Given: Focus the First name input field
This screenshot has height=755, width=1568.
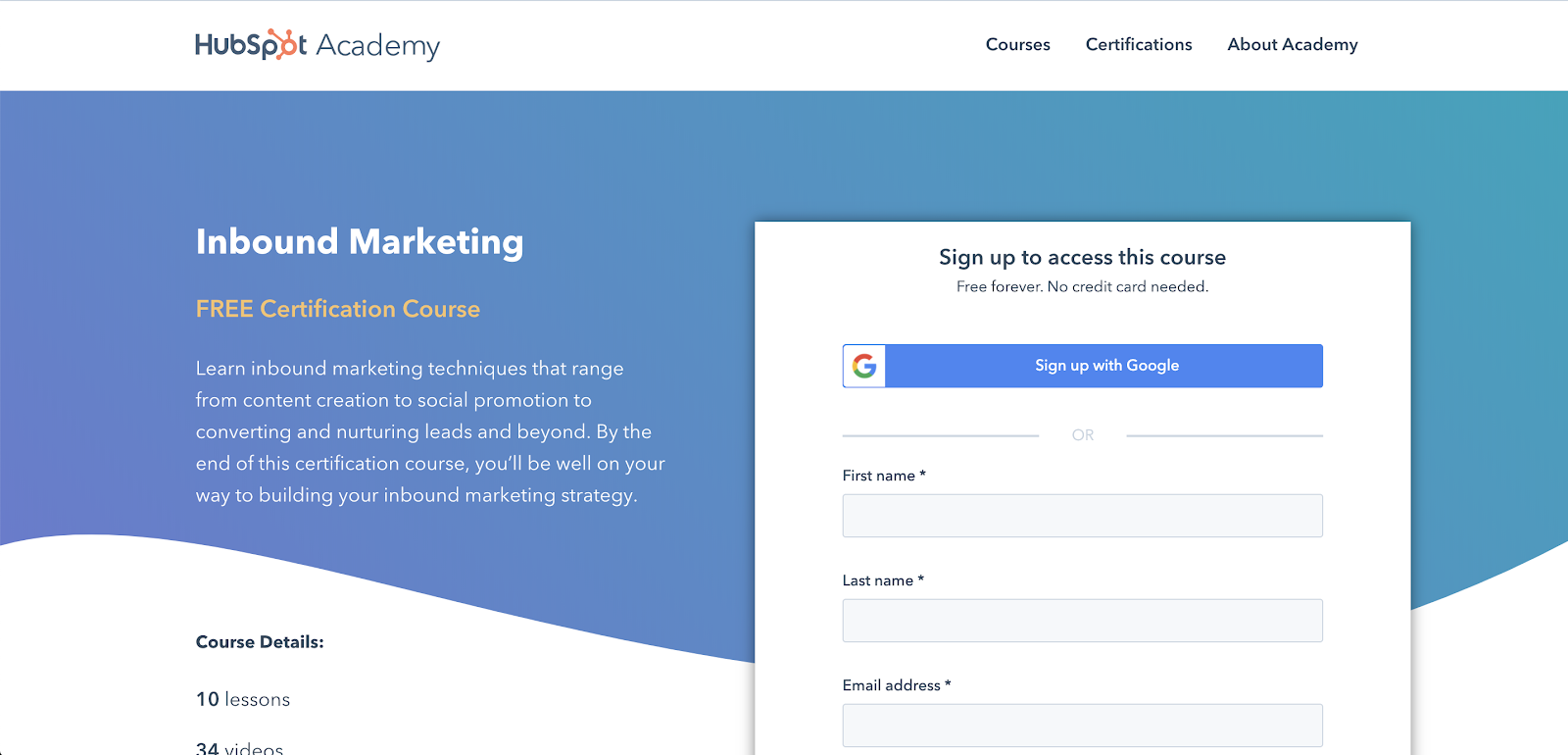Looking at the screenshot, I should coord(1083,516).
